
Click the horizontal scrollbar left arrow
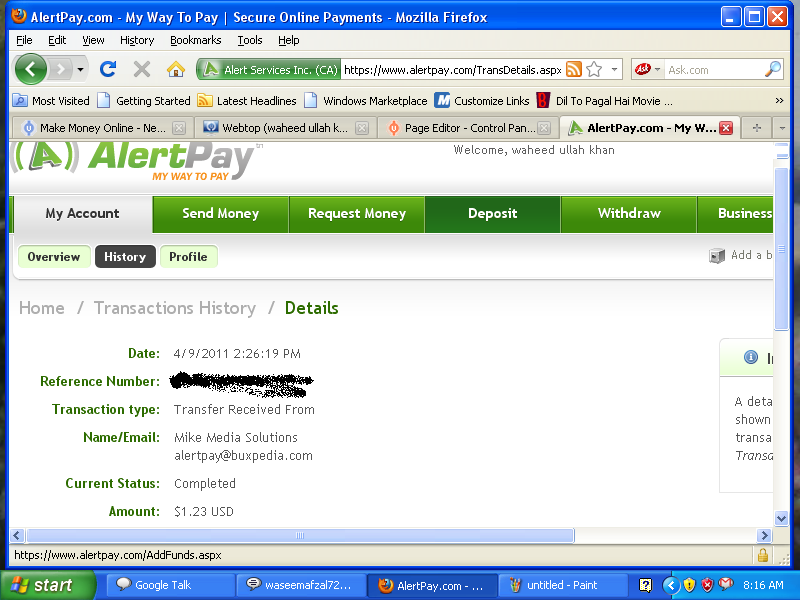coord(17,535)
